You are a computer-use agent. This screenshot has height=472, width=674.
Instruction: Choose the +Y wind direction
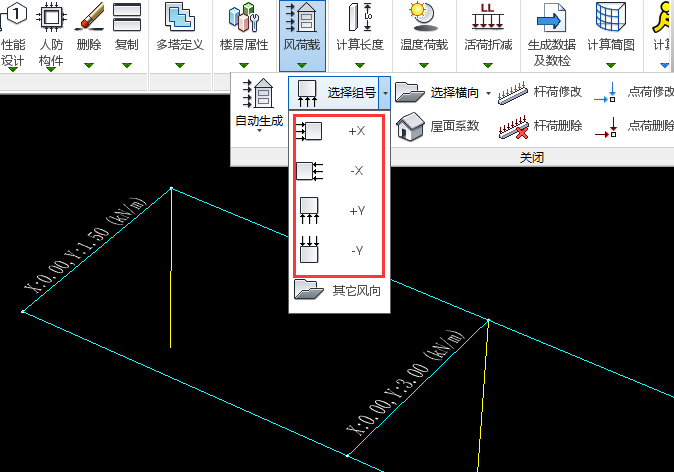pyautogui.click(x=339, y=211)
